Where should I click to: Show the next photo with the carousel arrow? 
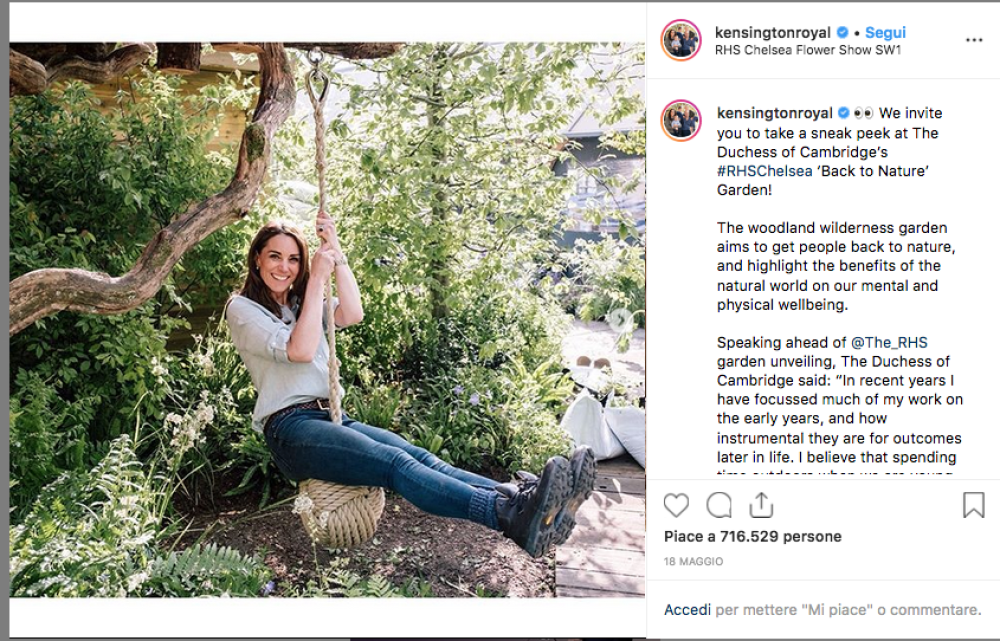point(620,320)
